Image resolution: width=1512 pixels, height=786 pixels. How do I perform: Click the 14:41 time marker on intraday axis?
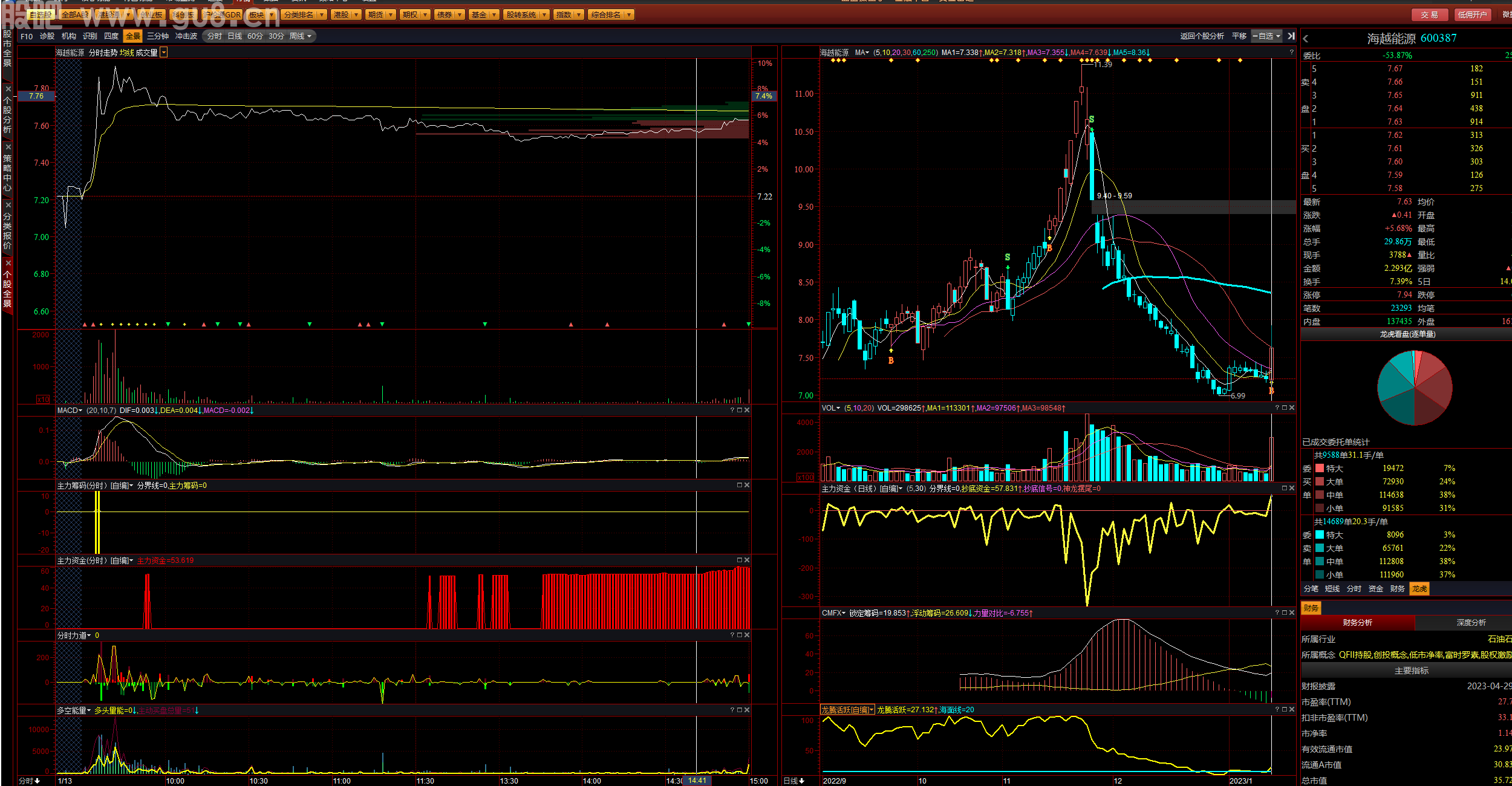pos(697,781)
